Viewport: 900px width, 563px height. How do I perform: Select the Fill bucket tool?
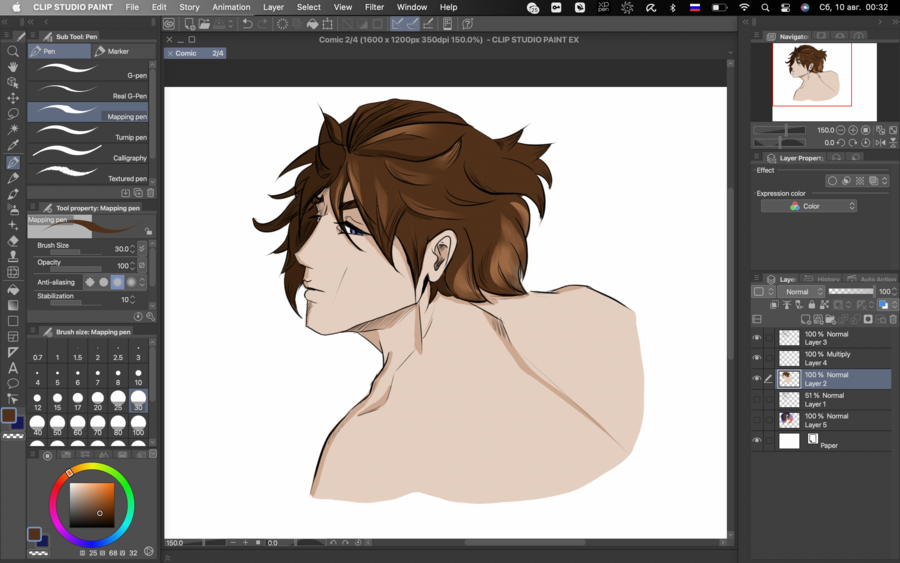tap(13, 289)
